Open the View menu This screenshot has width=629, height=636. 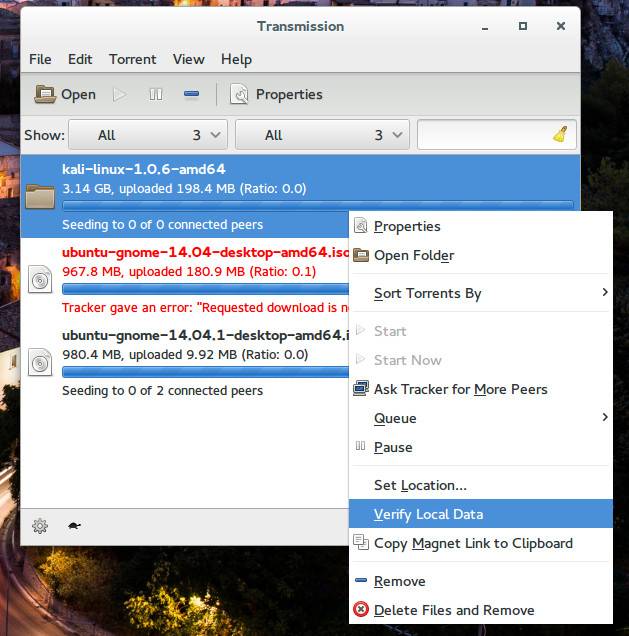point(189,60)
